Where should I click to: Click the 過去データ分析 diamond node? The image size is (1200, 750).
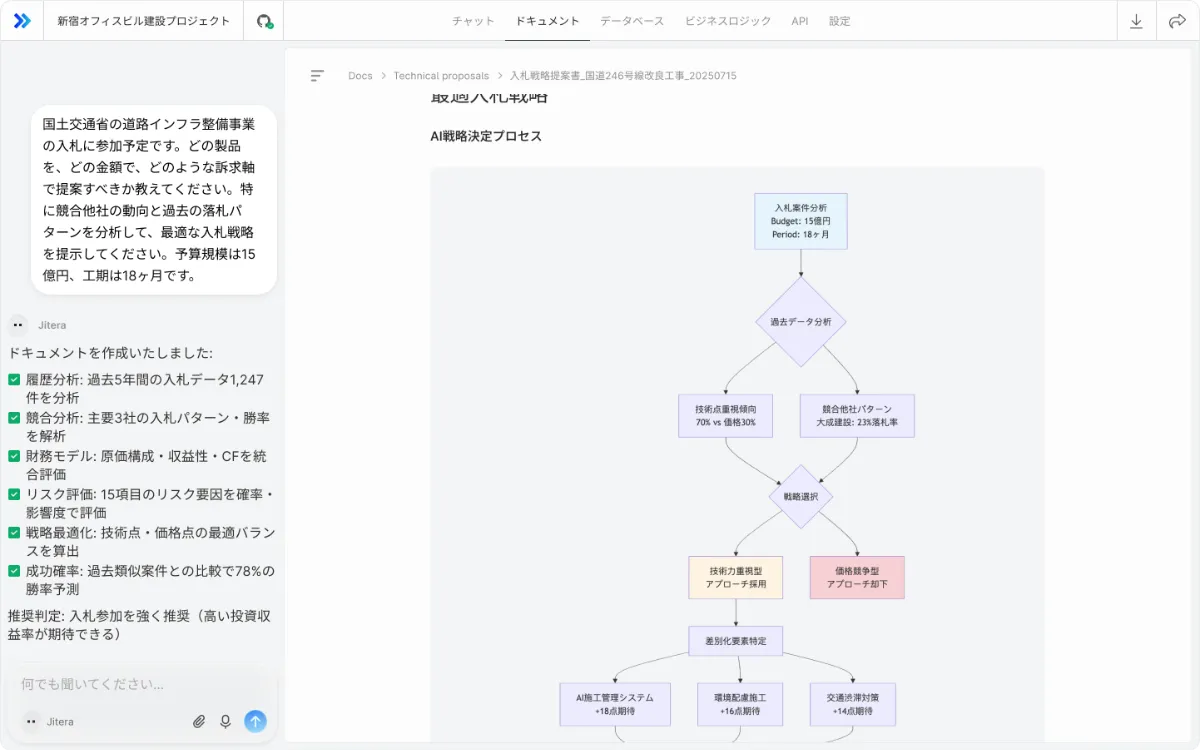pos(801,322)
